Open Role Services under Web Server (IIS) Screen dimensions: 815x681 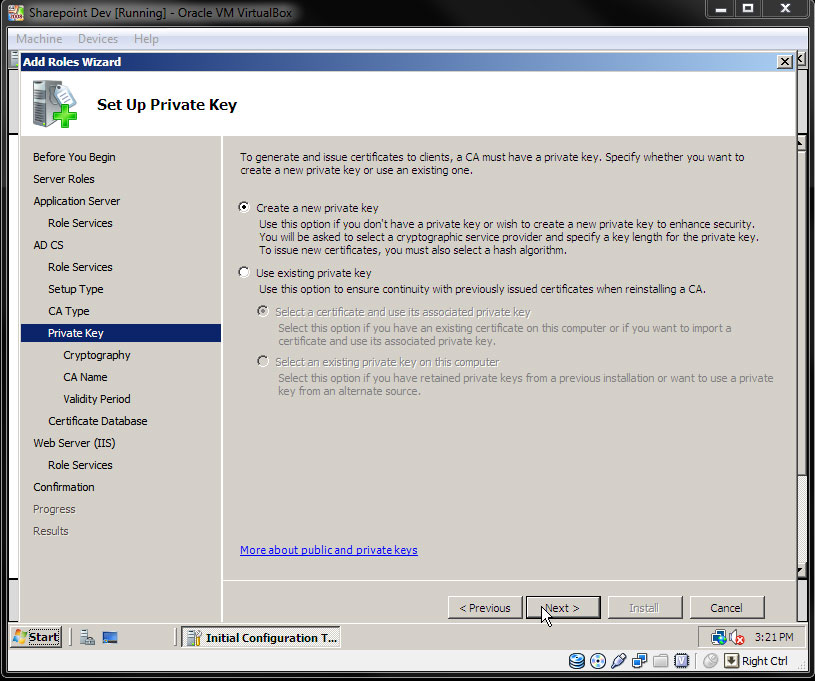pyautogui.click(x=80, y=465)
